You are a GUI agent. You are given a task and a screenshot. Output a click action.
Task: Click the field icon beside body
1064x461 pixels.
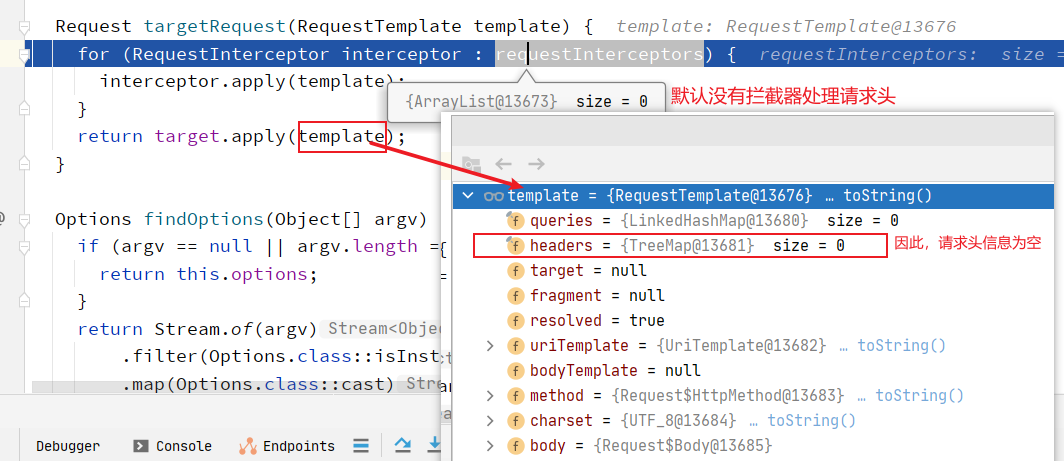point(516,445)
